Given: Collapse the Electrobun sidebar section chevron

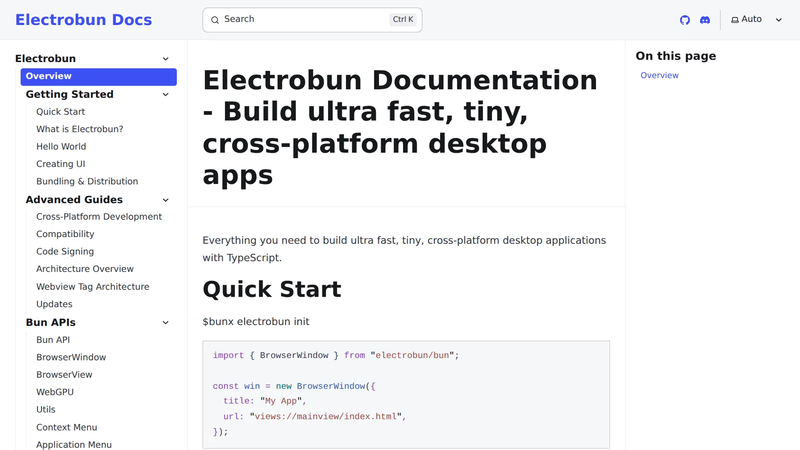Looking at the screenshot, I should [x=165, y=59].
